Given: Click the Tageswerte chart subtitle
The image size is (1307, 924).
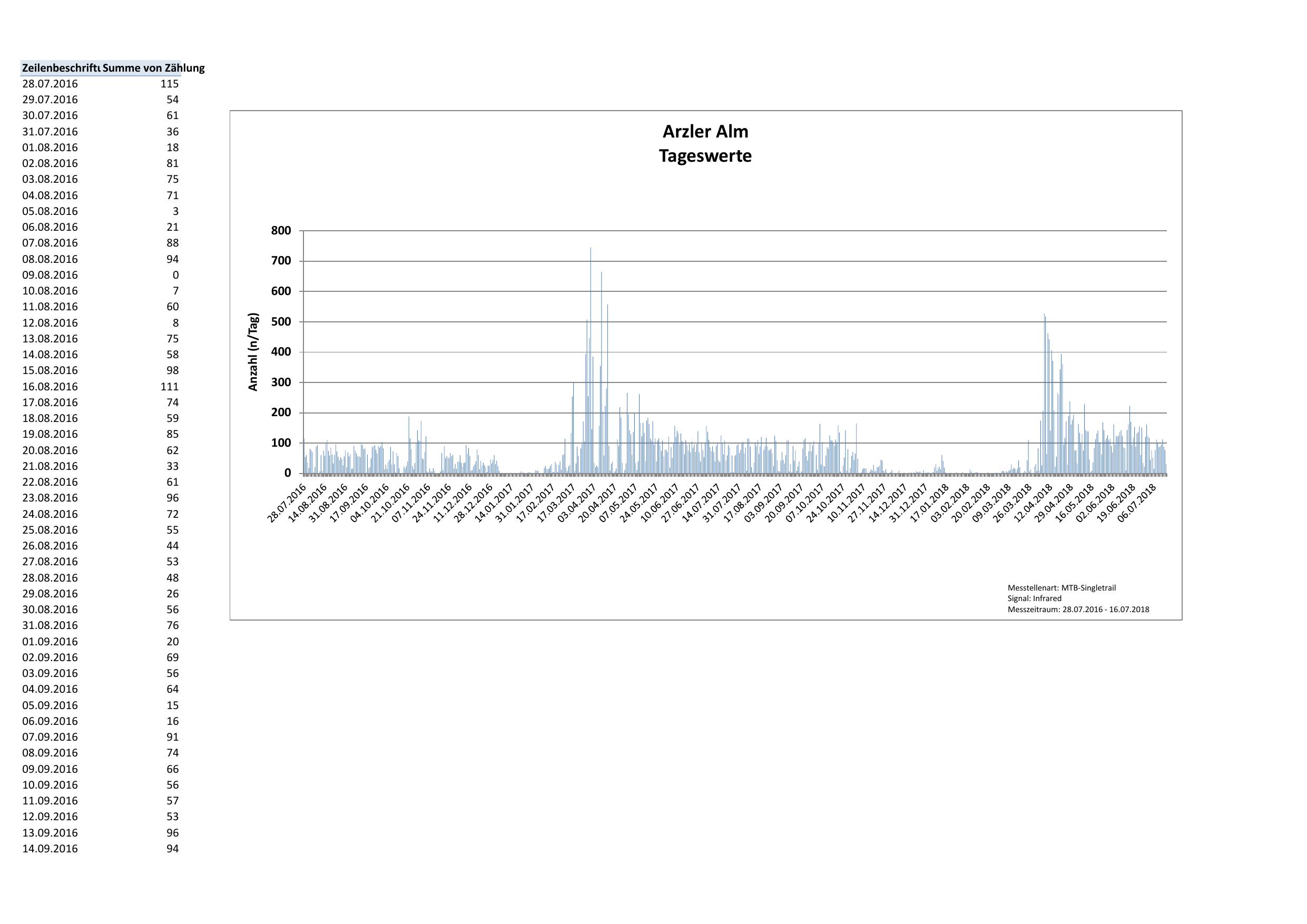Looking at the screenshot, I should click(x=705, y=156).
